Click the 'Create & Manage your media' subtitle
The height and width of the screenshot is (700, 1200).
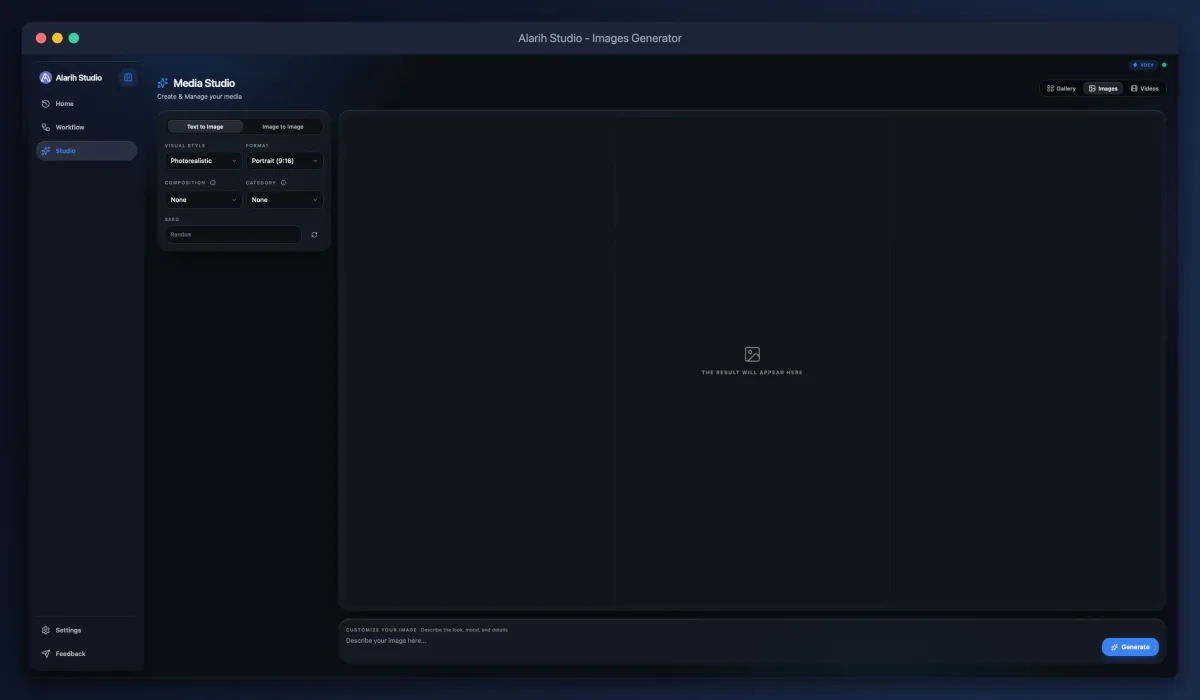tap(199, 97)
